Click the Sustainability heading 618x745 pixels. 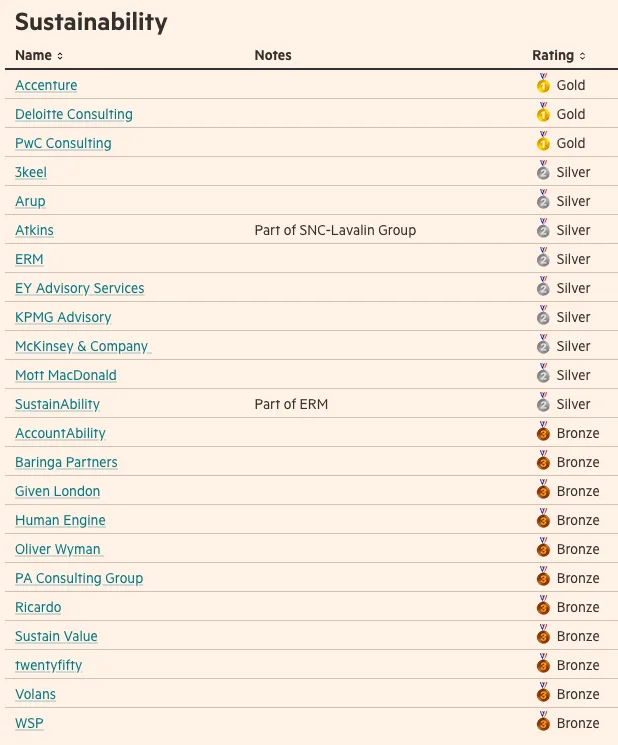[x=91, y=22]
